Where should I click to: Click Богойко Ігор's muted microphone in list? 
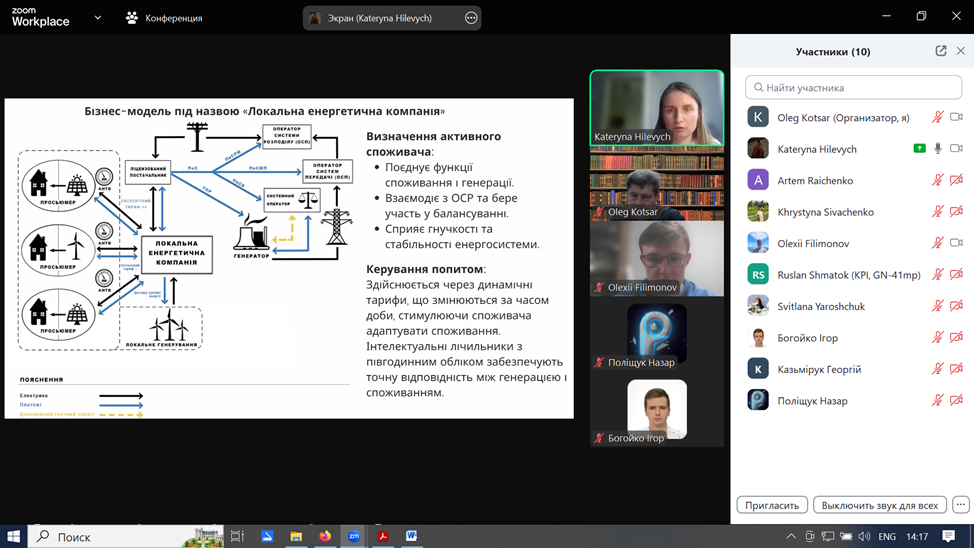(x=937, y=337)
